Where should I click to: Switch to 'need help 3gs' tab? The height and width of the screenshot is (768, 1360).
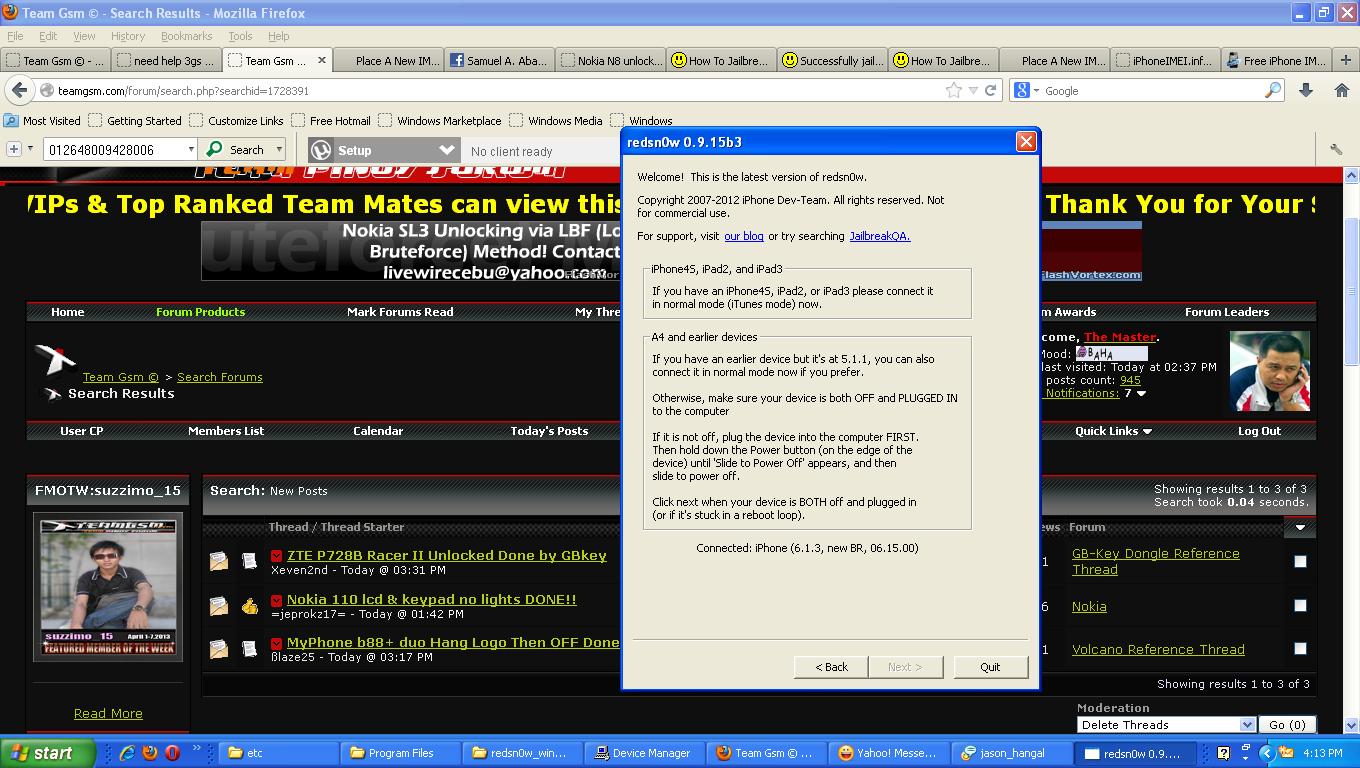pos(166,60)
